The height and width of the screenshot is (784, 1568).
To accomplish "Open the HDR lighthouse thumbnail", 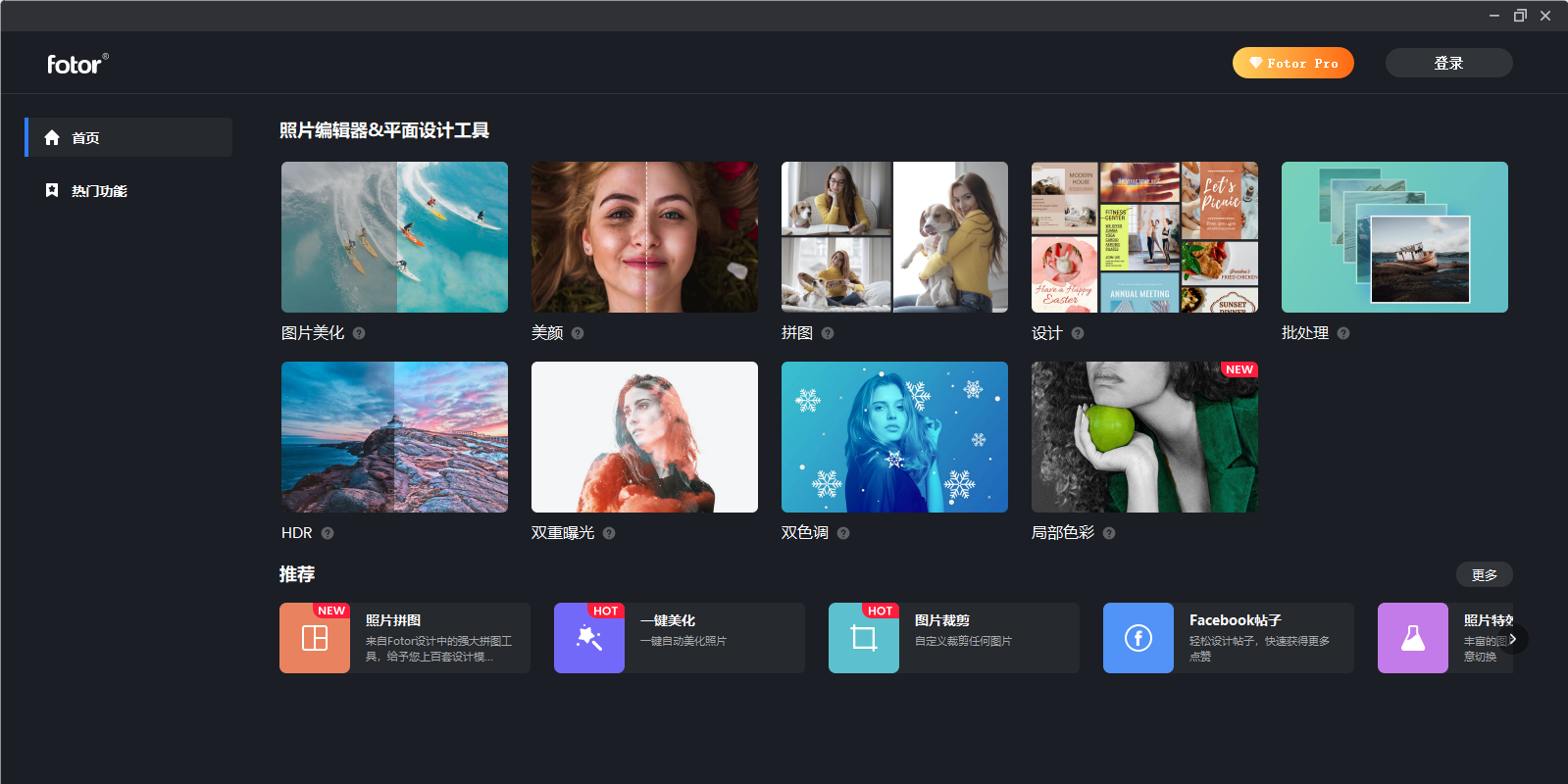I will coord(394,437).
